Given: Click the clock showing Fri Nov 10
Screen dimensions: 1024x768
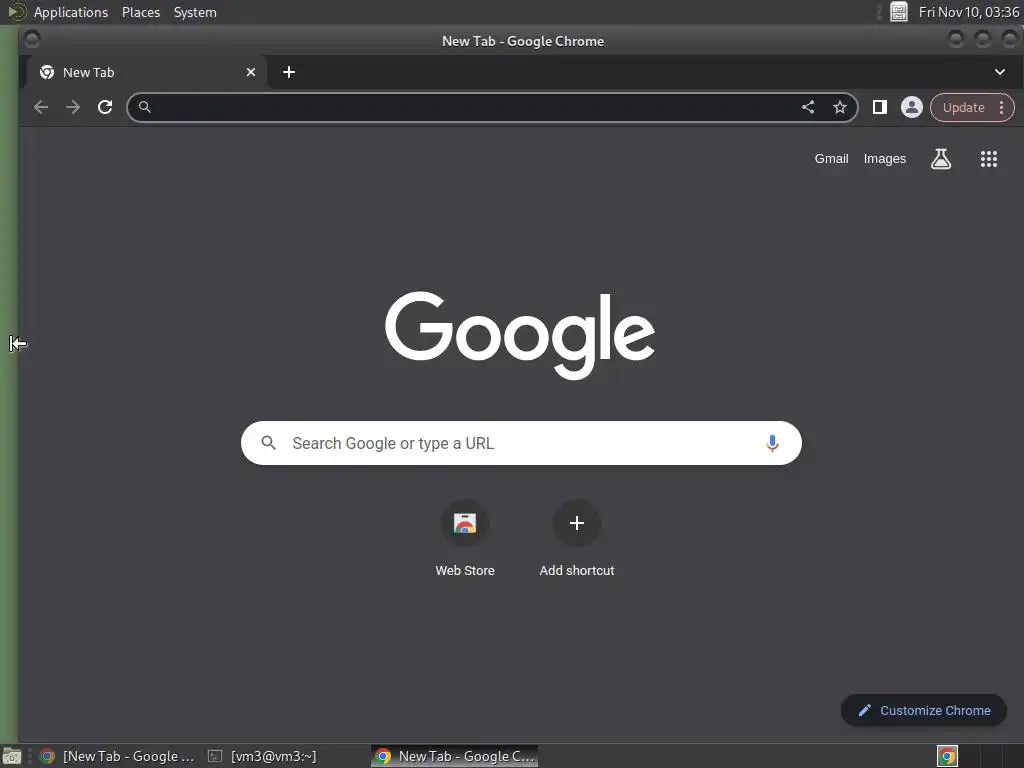Looking at the screenshot, I should tap(968, 12).
